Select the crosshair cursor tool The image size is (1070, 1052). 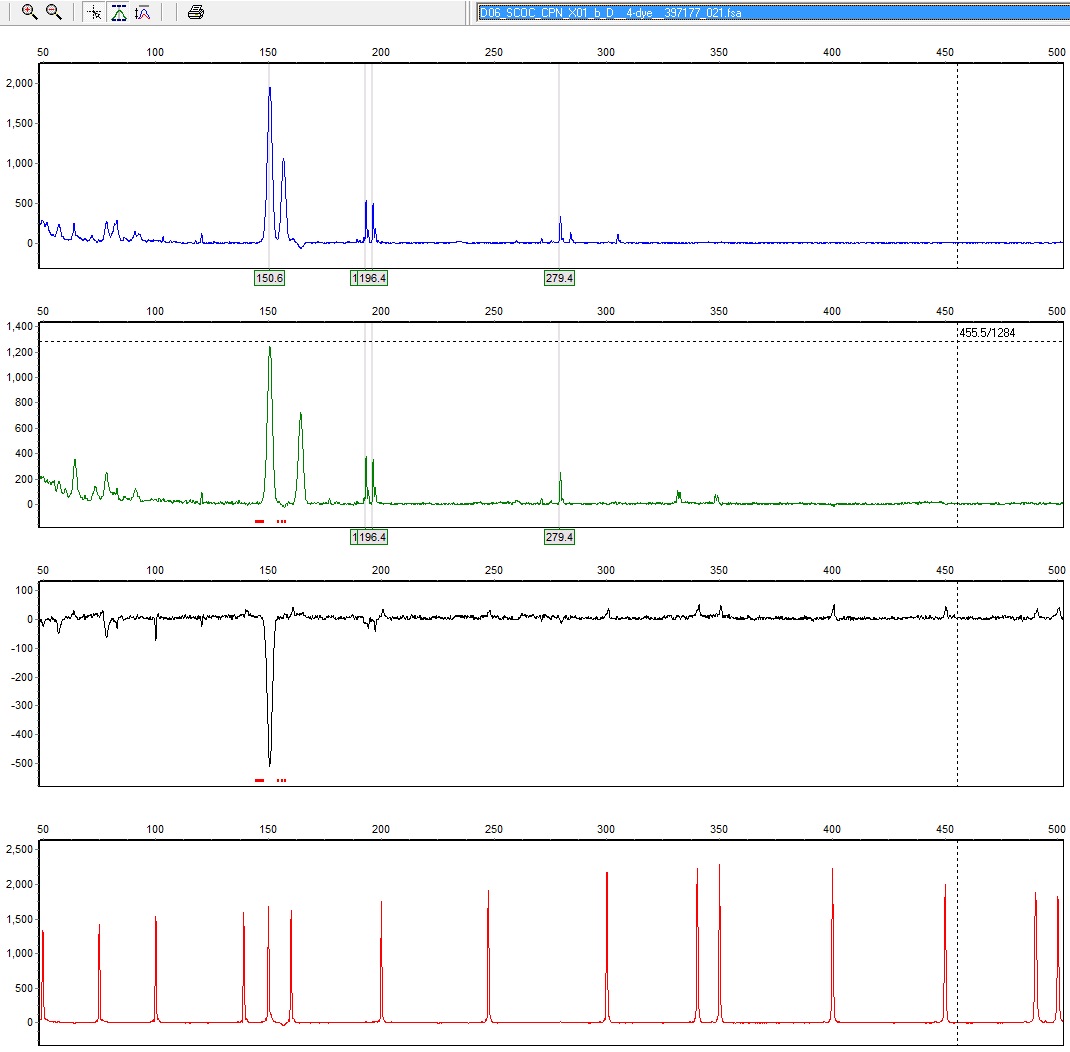tap(94, 12)
